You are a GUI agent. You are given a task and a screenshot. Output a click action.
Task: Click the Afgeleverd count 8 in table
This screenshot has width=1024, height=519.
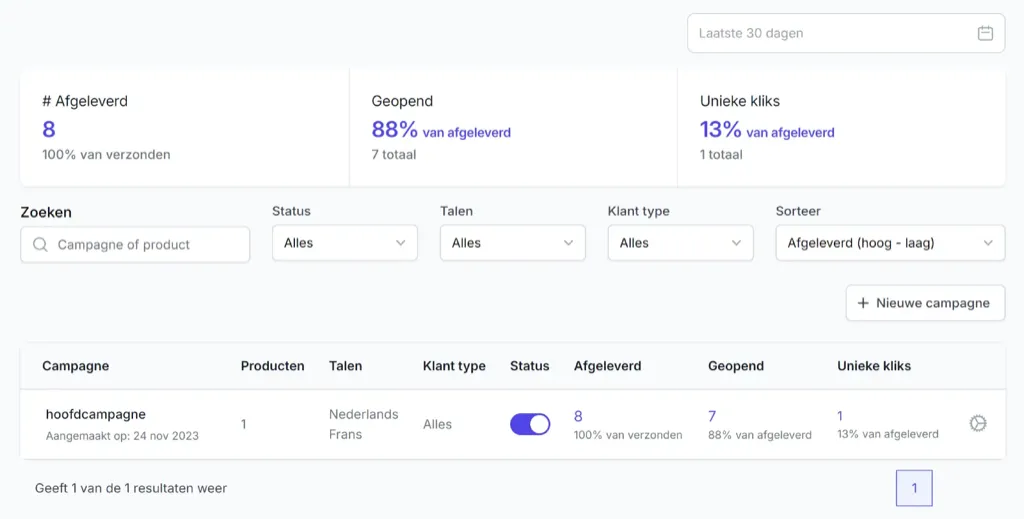click(578, 416)
